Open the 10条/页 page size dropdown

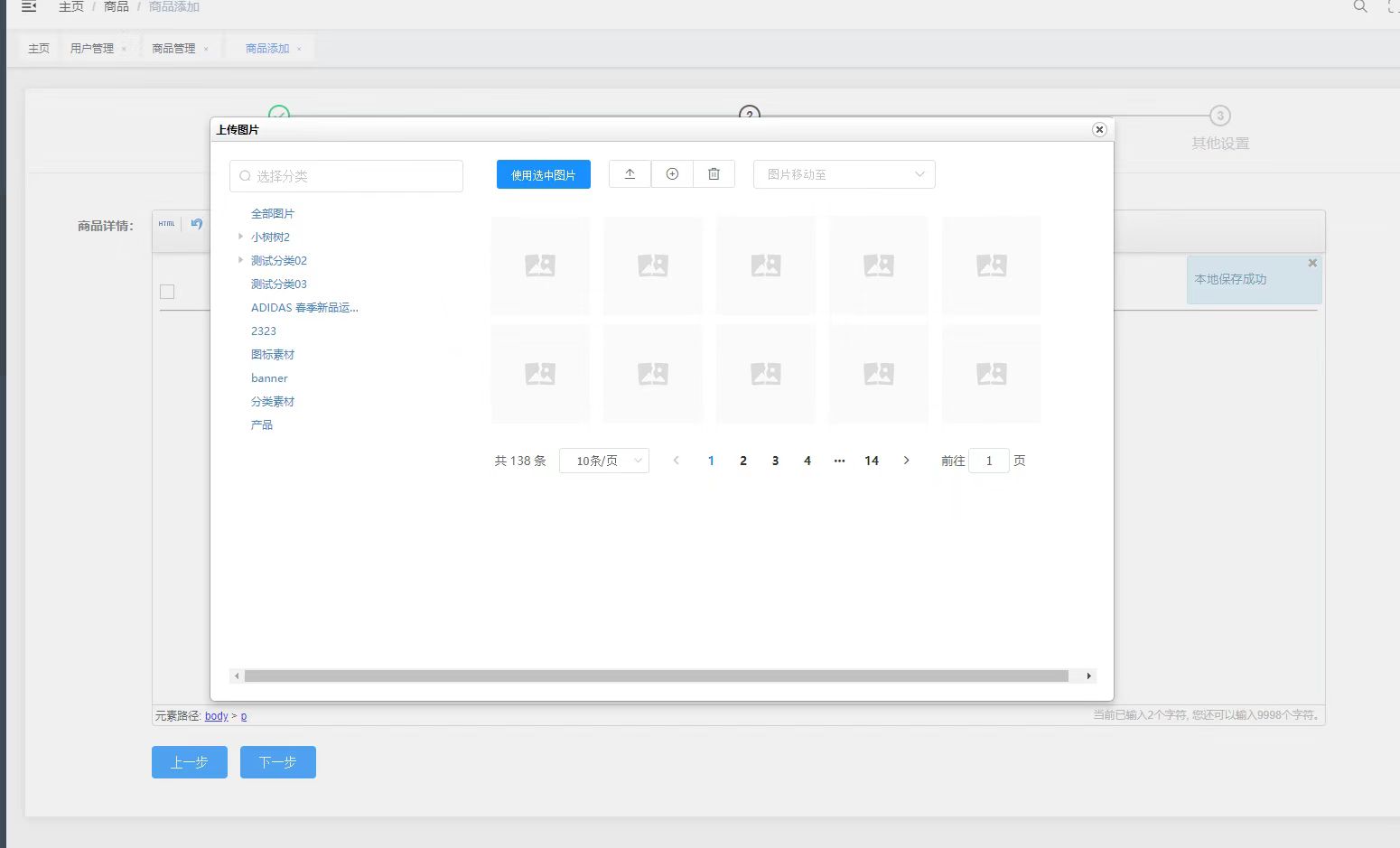point(603,461)
